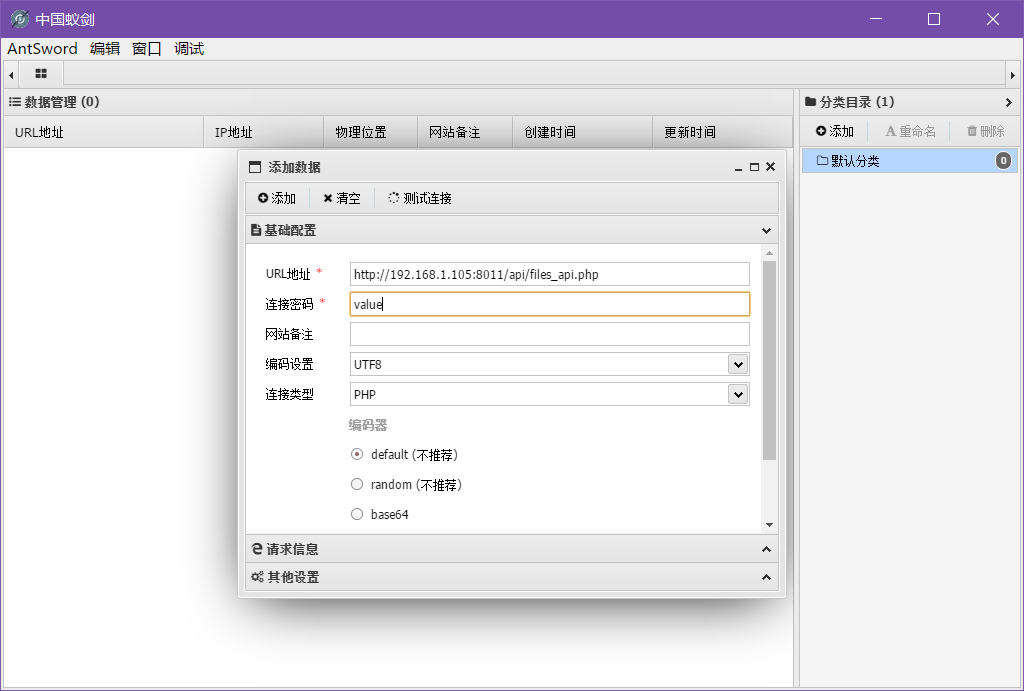
Task: Select the grid home tab
Action: (x=41, y=74)
